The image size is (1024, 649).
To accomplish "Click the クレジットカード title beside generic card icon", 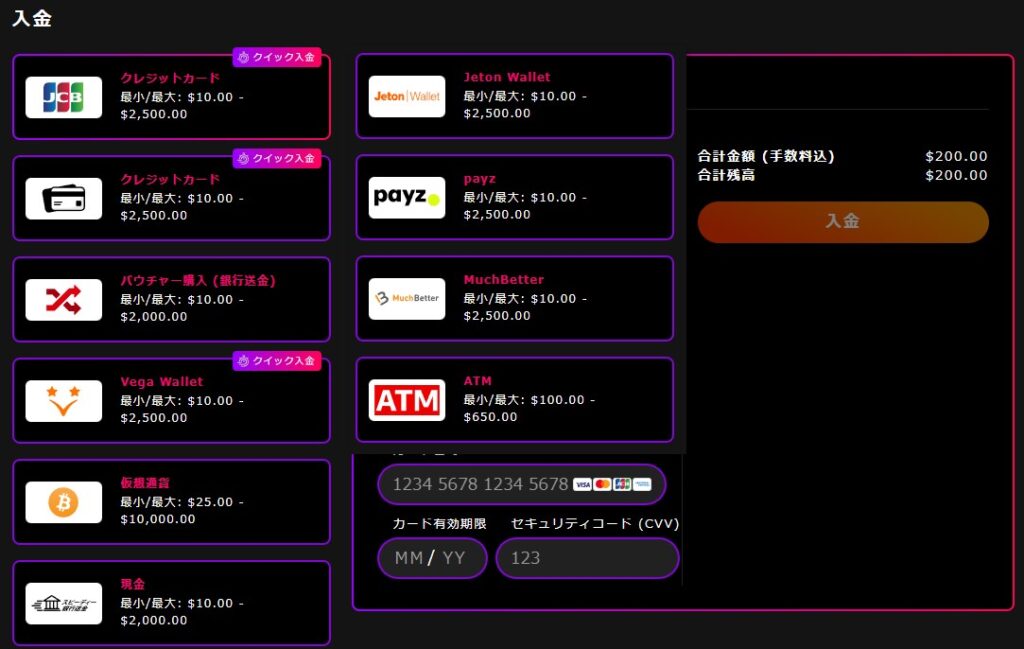I will click(x=170, y=180).
